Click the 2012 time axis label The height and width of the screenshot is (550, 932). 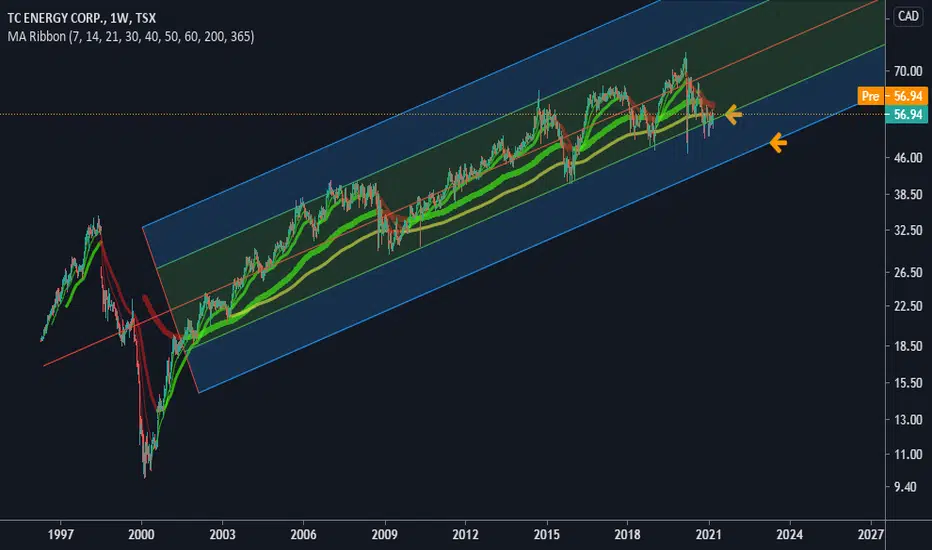[465, 535]
